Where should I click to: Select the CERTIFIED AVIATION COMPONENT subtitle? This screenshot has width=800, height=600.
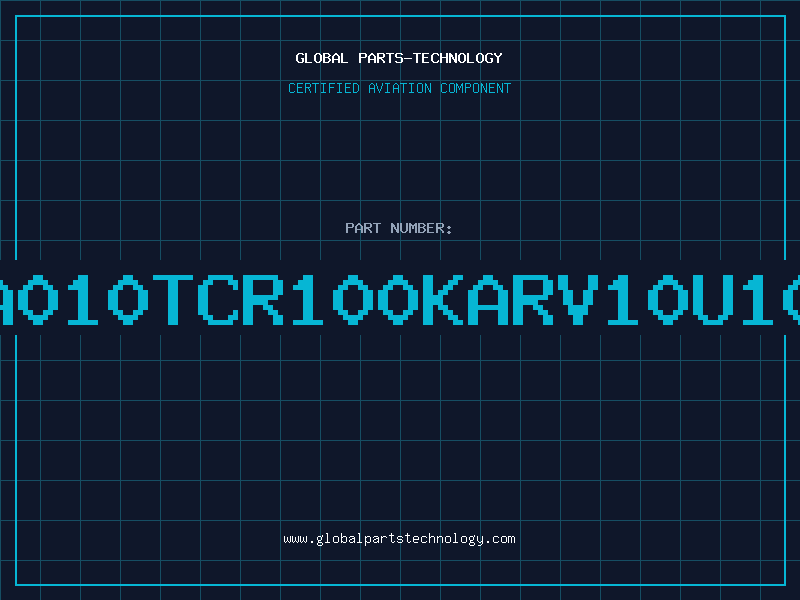[x=399, y=88]
